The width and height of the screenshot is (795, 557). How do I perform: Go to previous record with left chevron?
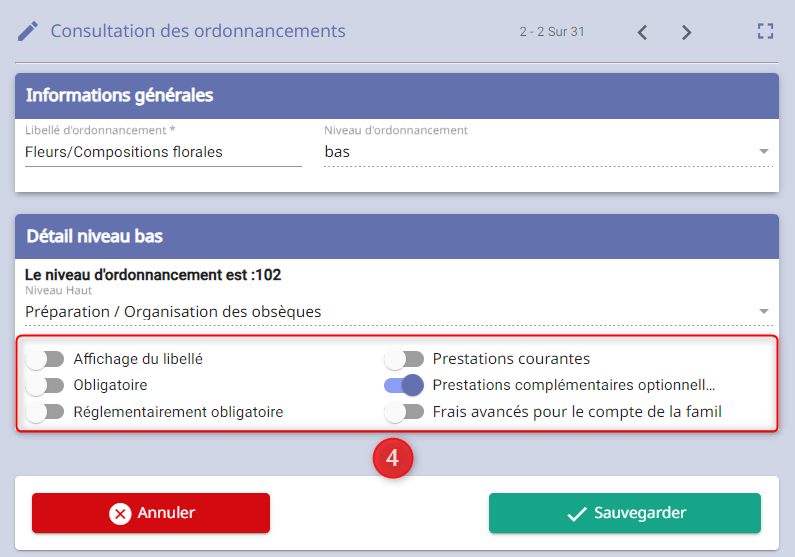click(x=642, y=32)
